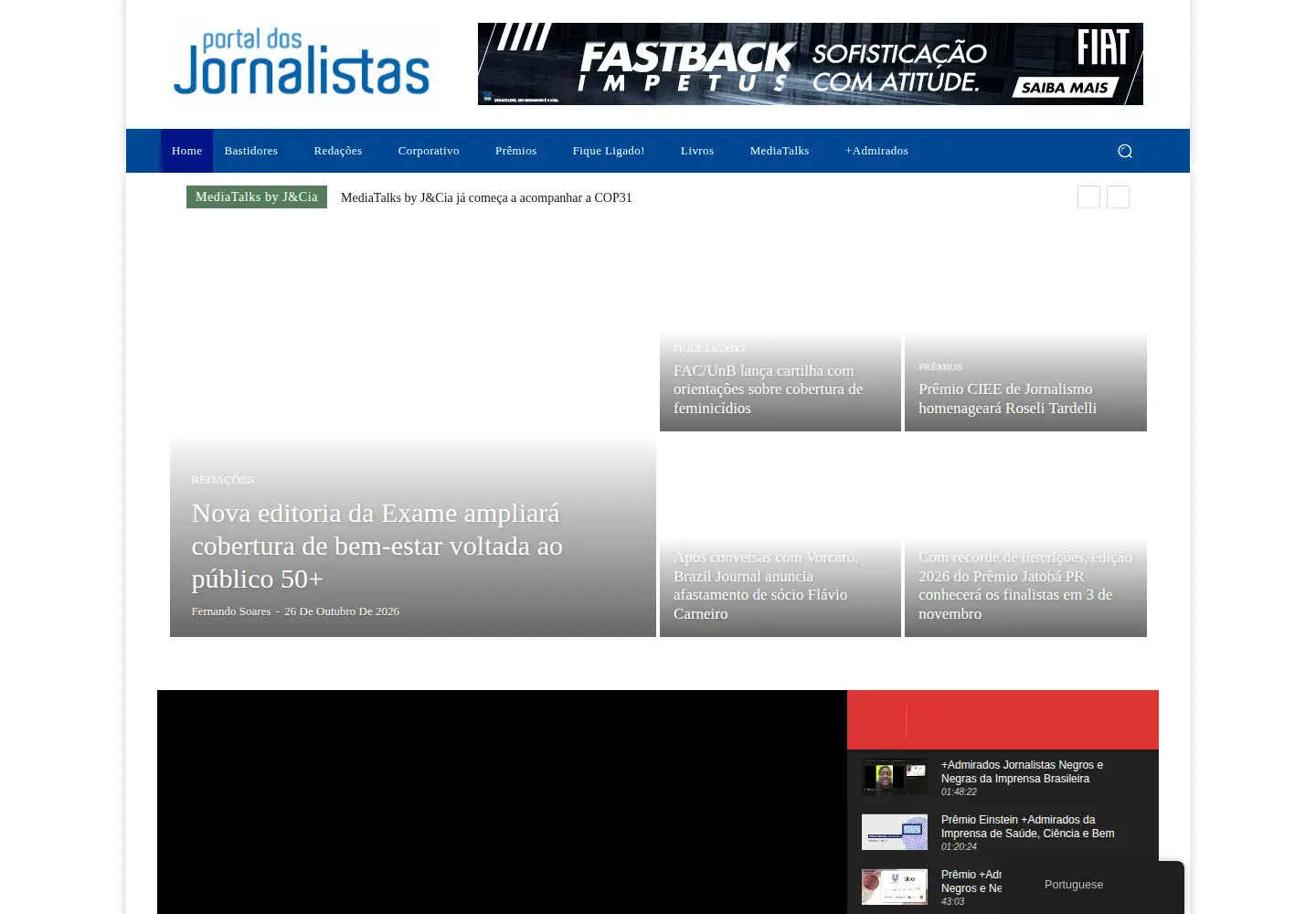Open author Fernando Soares link
Screen dimensions: 1316x914
(x=231, y=611)
